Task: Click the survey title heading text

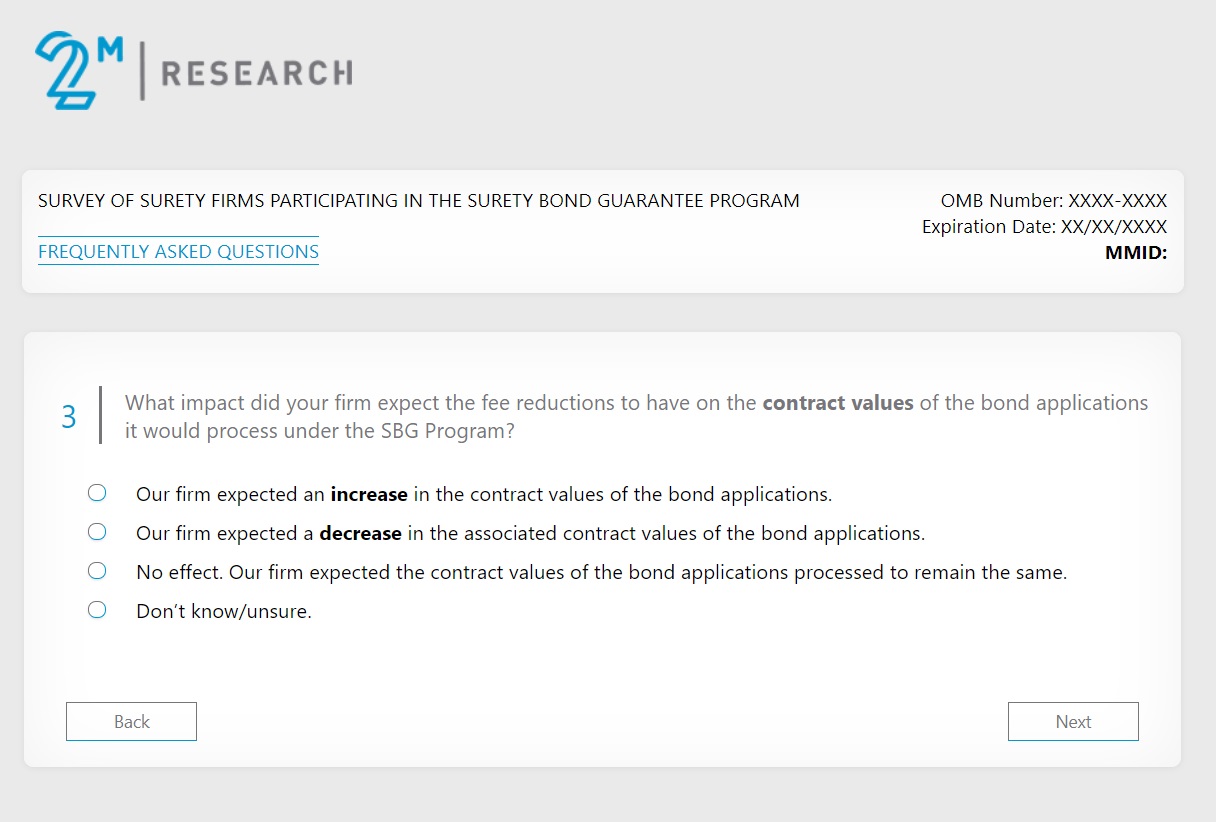Action: (418, 201)
